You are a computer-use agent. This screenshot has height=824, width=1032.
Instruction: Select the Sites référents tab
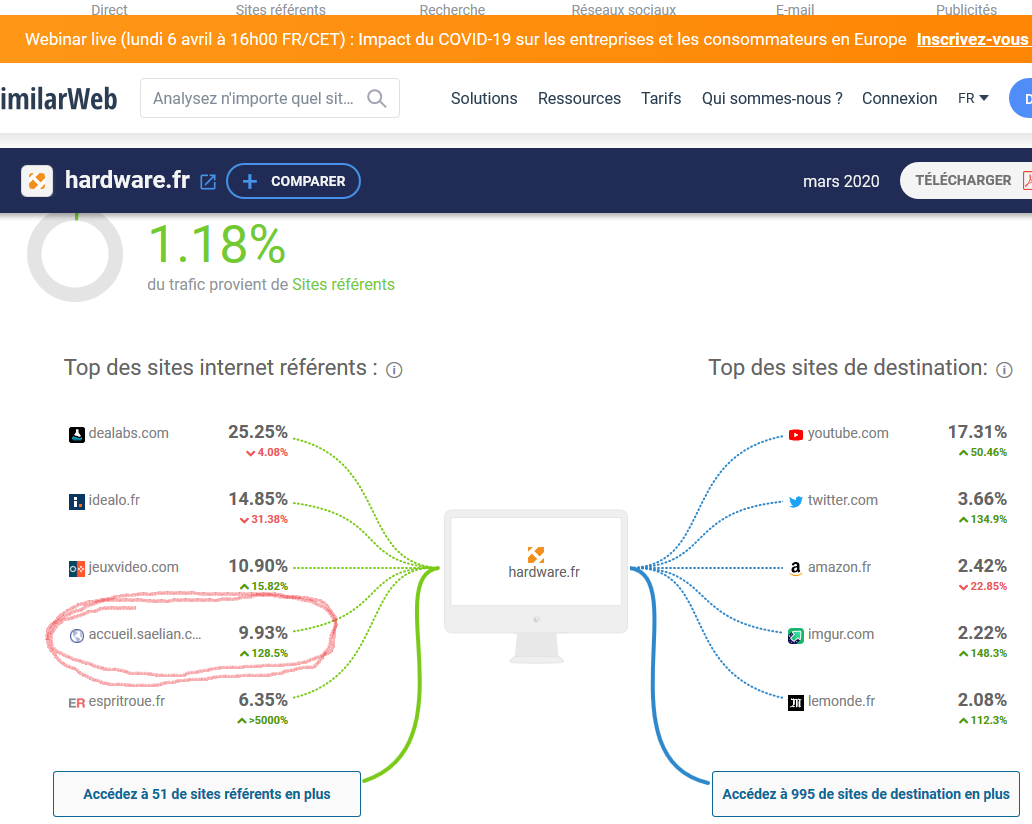tap(280, 9)
